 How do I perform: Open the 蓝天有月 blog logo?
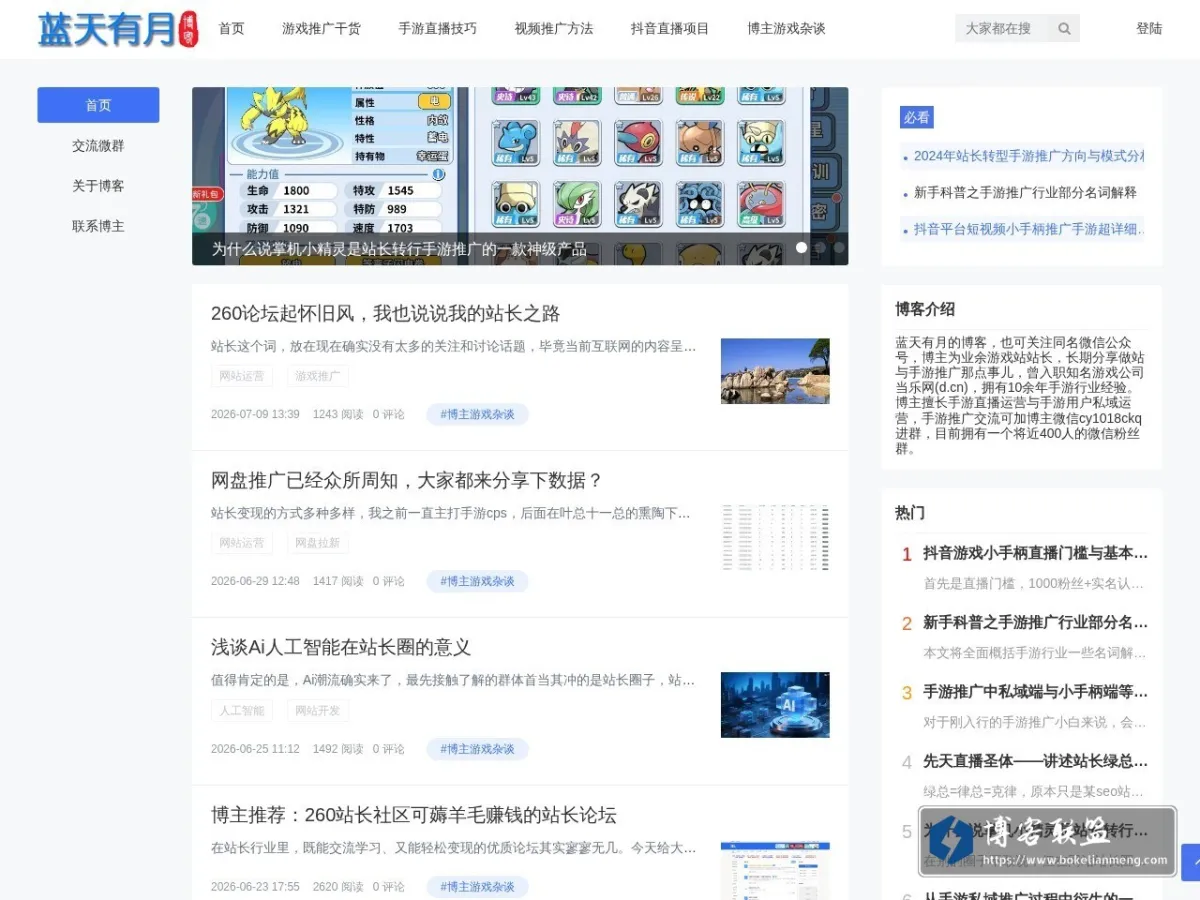(x=118, y=29)
